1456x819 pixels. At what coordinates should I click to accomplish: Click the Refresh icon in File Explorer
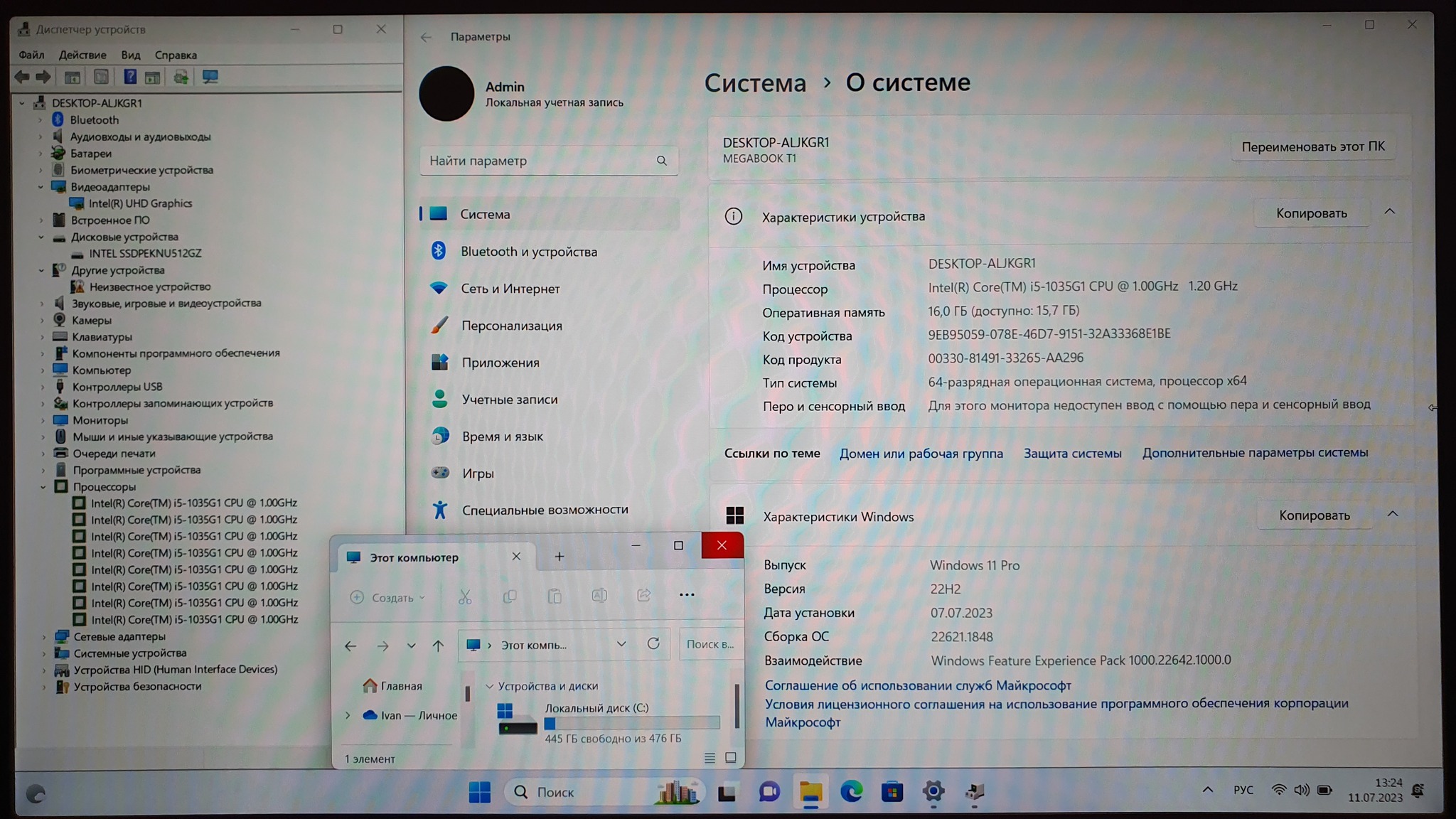pyautogui.click(x=653, y=644)
